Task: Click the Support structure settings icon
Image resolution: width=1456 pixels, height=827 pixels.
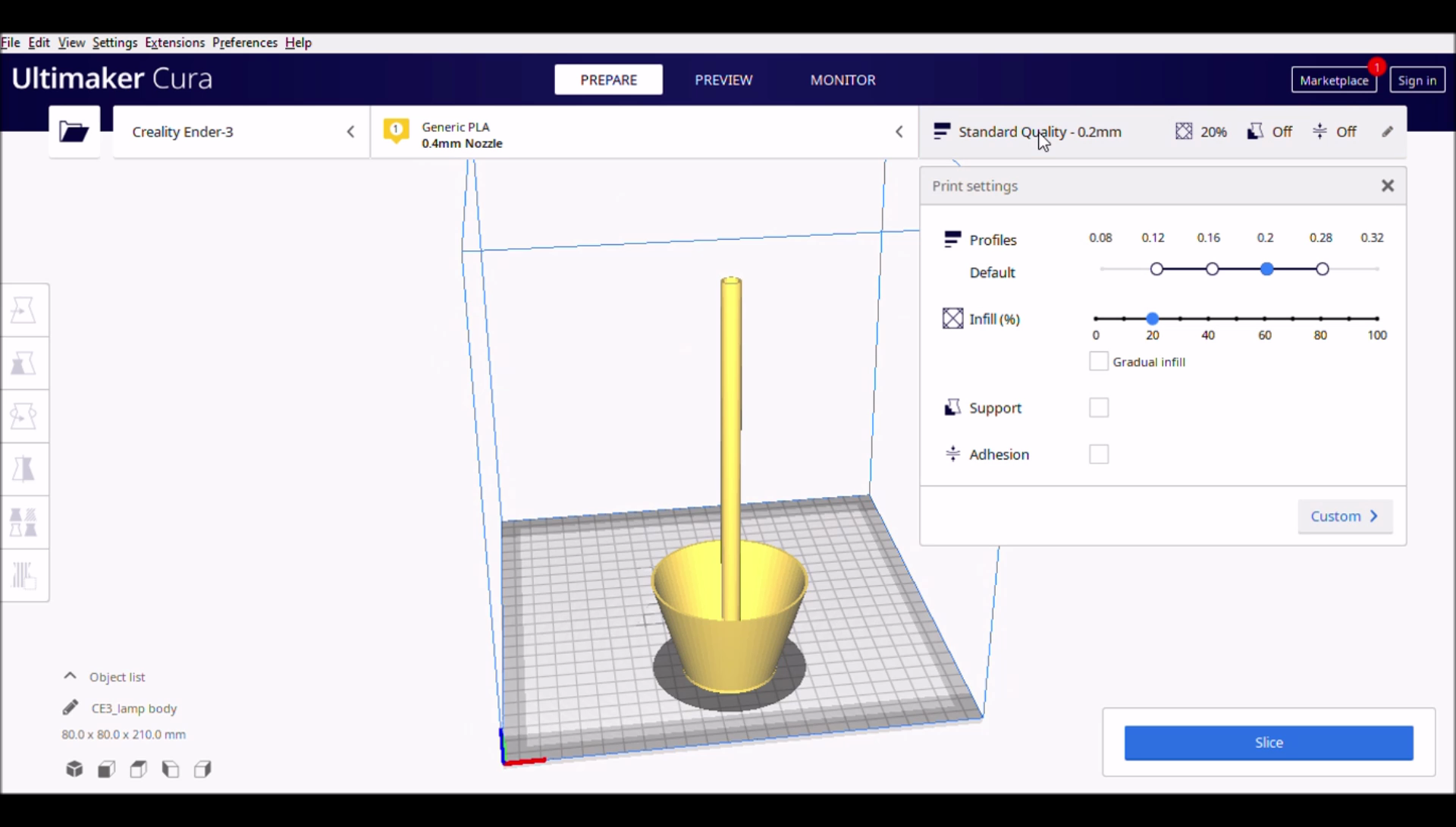Action: [x=952, y=407]
